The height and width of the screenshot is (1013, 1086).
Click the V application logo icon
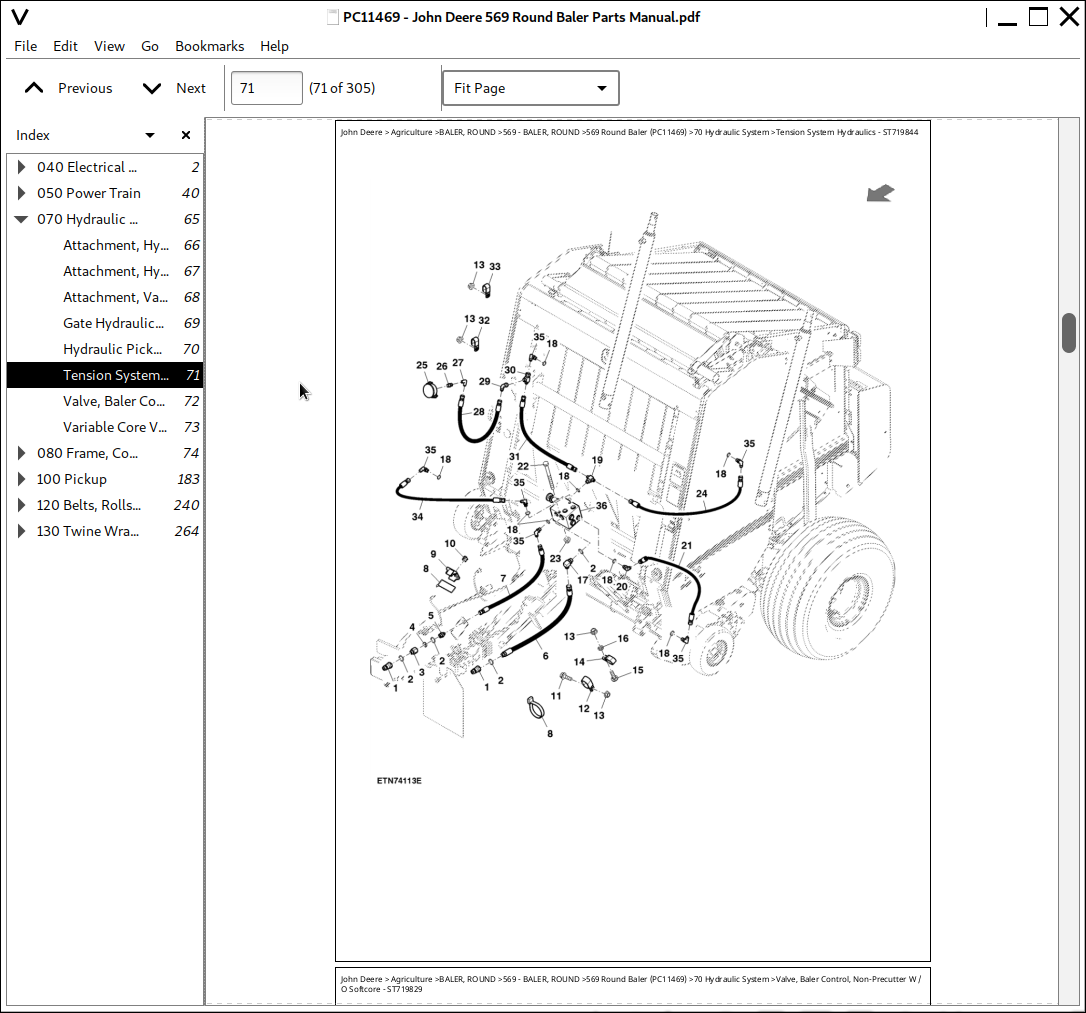(20, 17)
